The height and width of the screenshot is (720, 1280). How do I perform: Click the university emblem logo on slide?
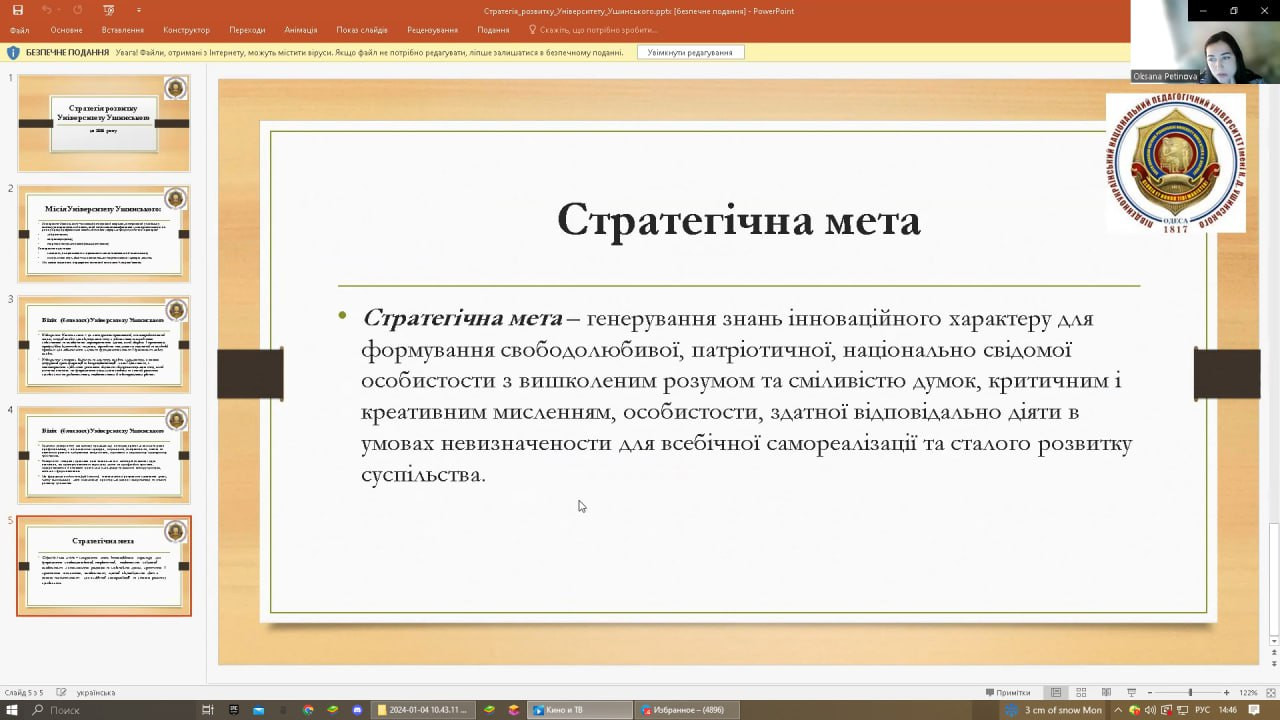pyautogui.click(x=1176, y=163)
